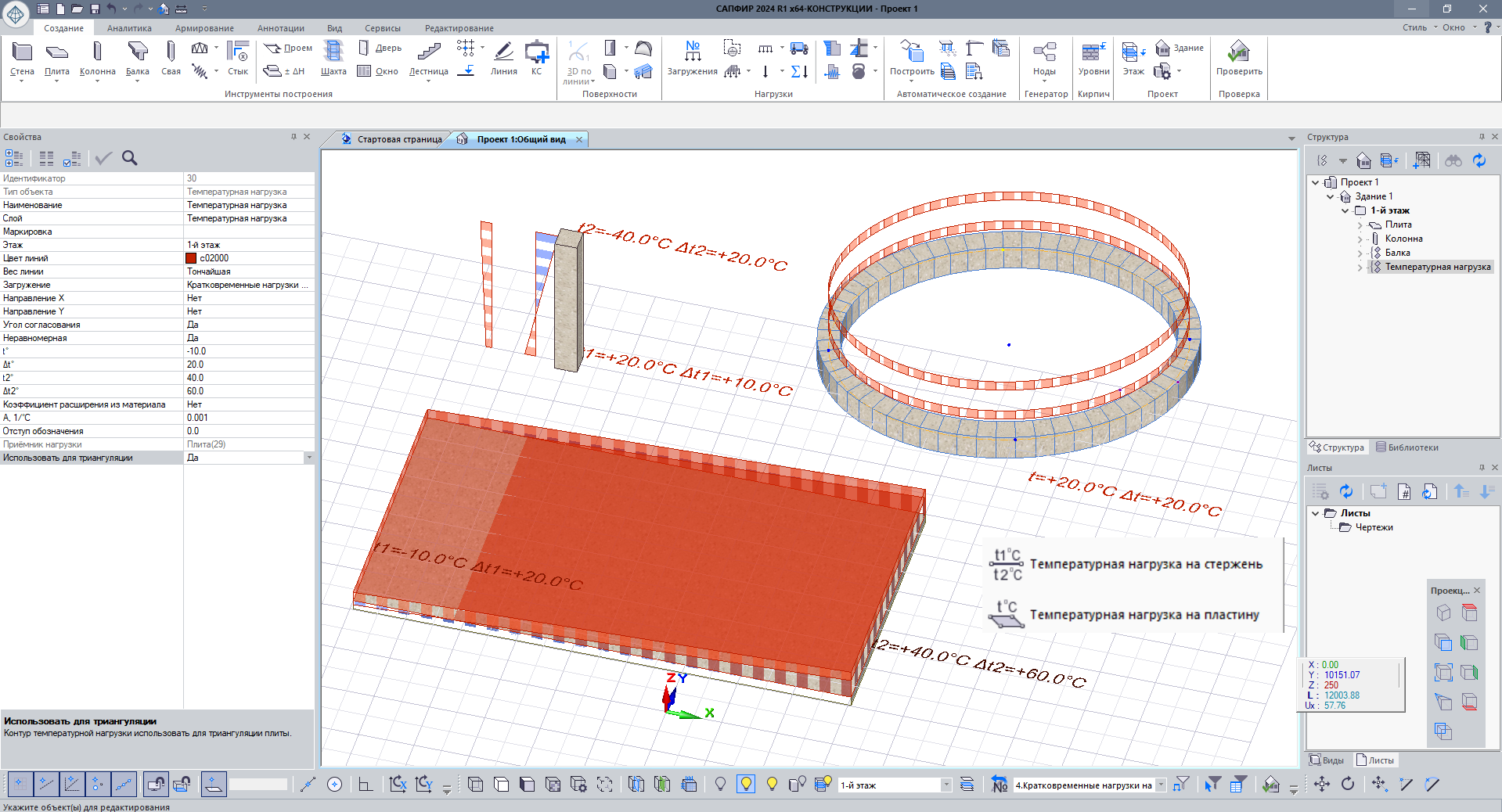
Task: Click the search magnifier in Свойства panel
Action: [x=130, y=159]
